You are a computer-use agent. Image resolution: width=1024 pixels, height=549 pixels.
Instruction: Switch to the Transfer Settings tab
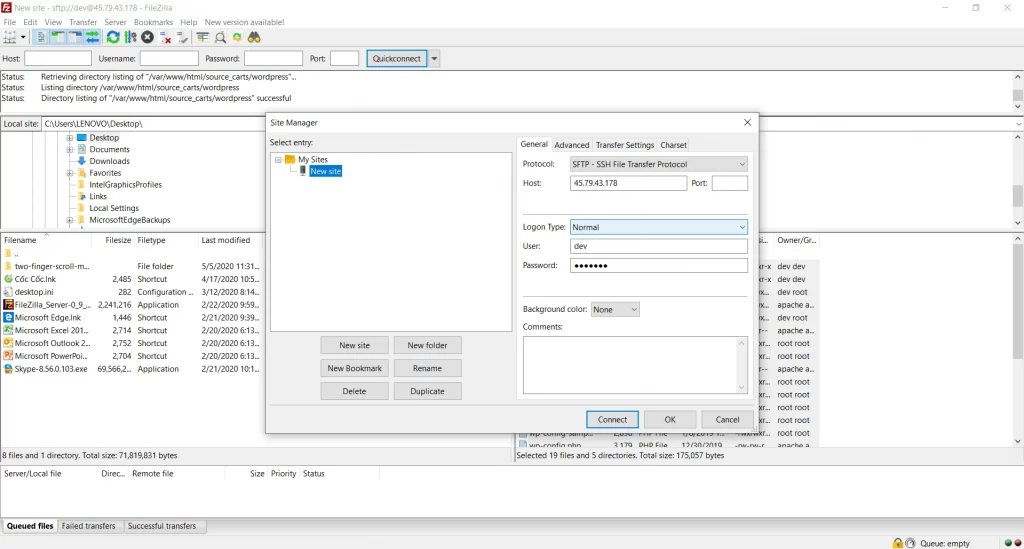[624, 145]
